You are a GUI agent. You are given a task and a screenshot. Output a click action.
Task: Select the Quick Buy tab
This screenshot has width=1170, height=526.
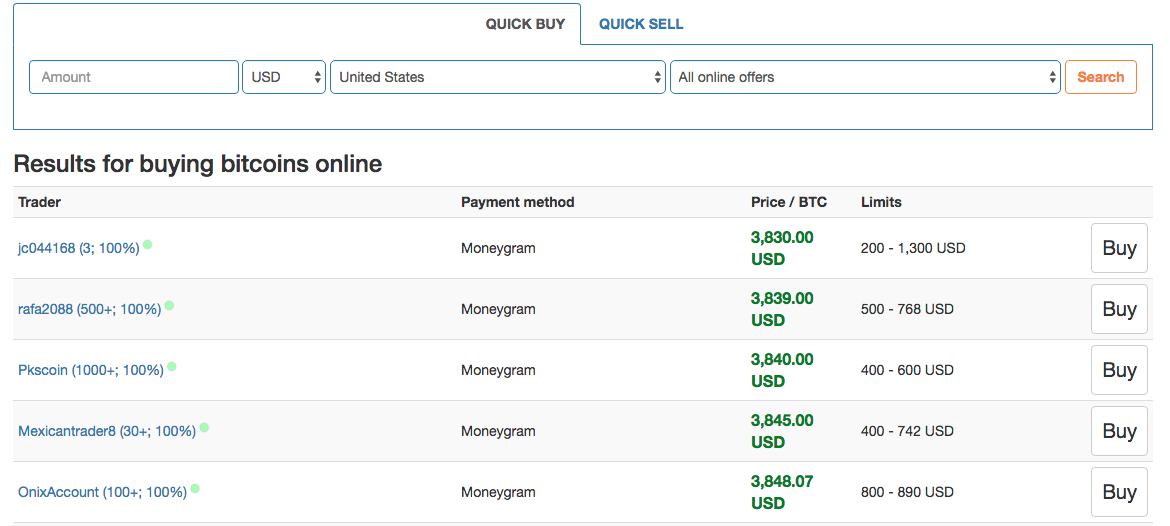[525, 24]
